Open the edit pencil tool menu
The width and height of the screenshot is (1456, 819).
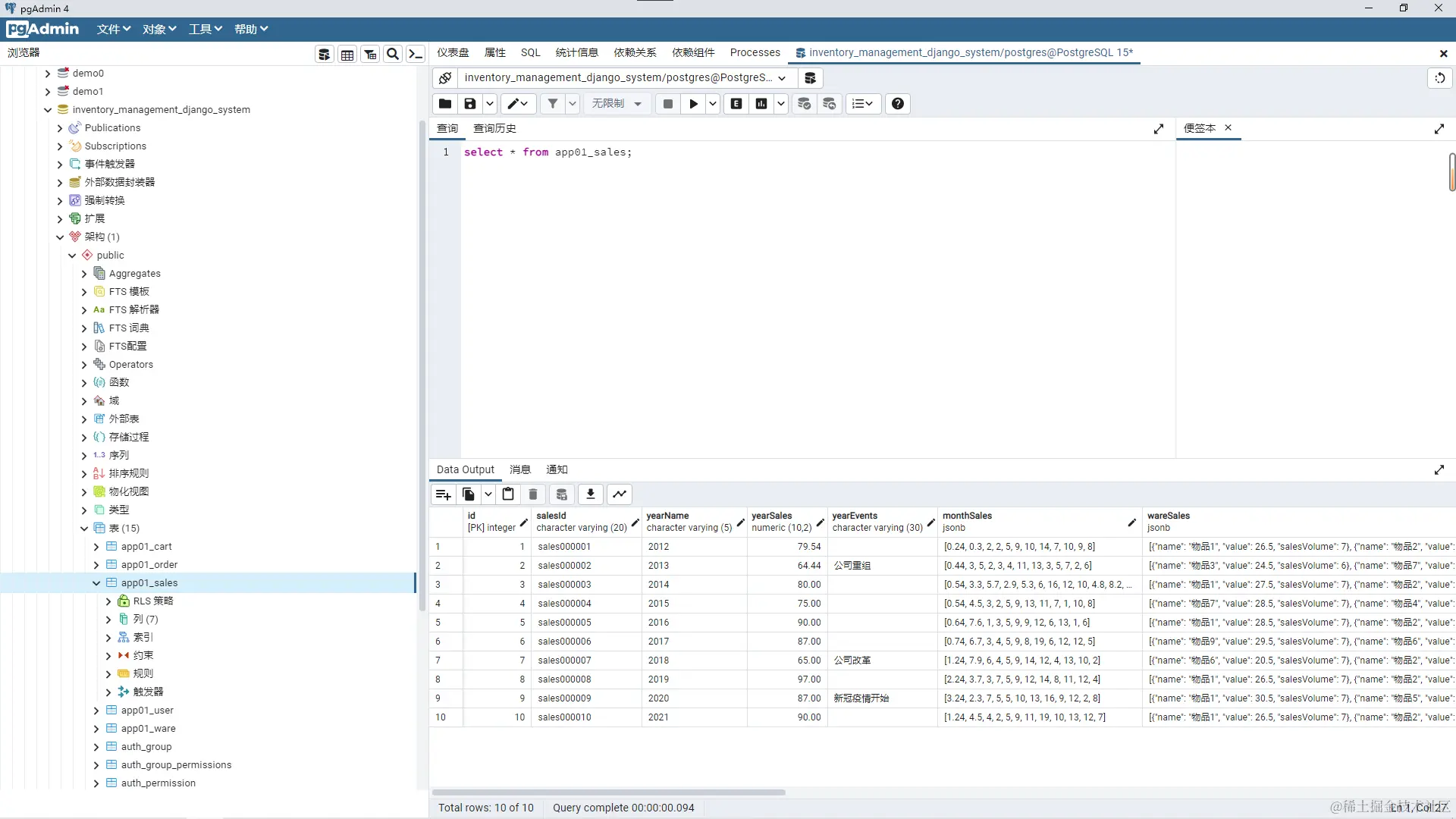pos(518,104)
